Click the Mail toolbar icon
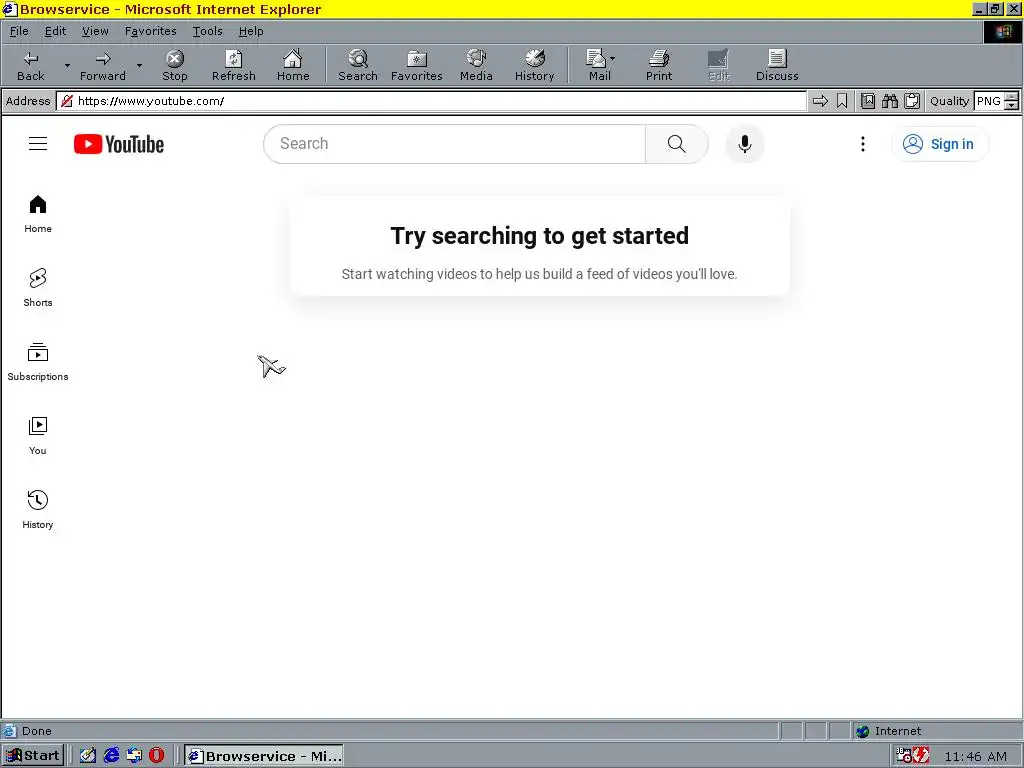This screenshot has width=1024, height=768. click(x=597, y=65)
